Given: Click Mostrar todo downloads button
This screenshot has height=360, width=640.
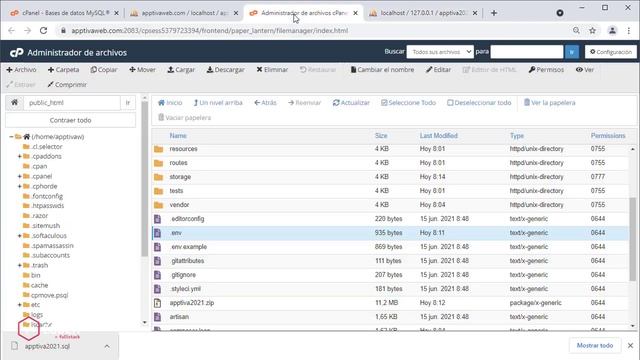Looking at the screenshot, I should point(595,346).
